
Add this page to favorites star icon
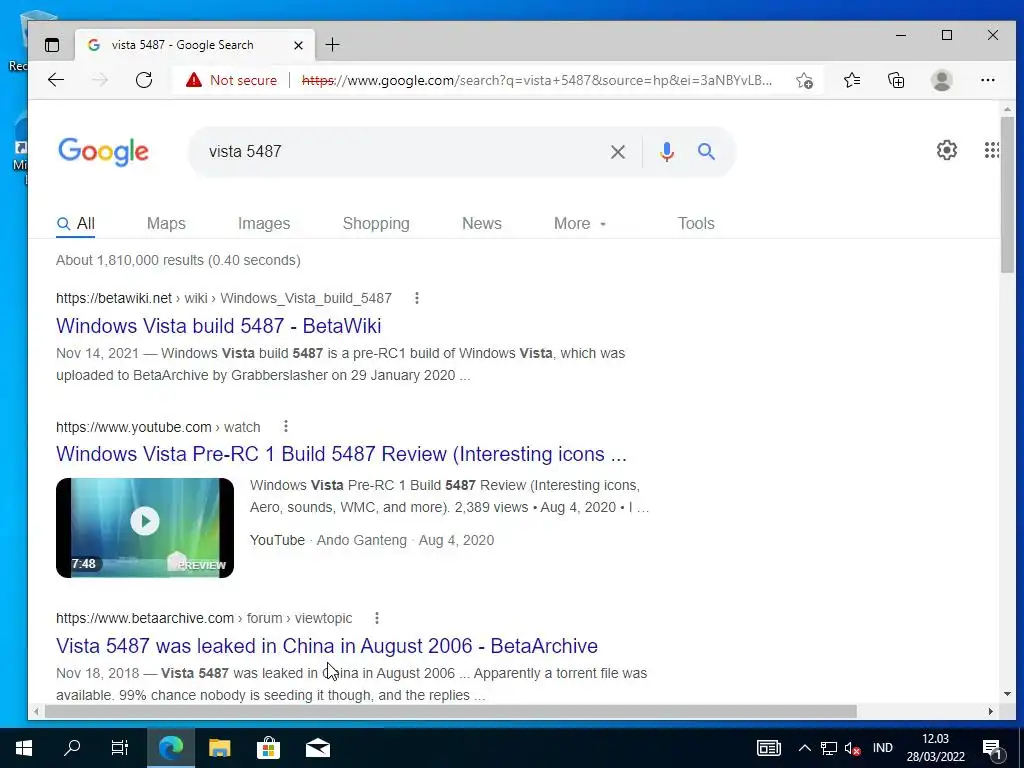(805, 80)
